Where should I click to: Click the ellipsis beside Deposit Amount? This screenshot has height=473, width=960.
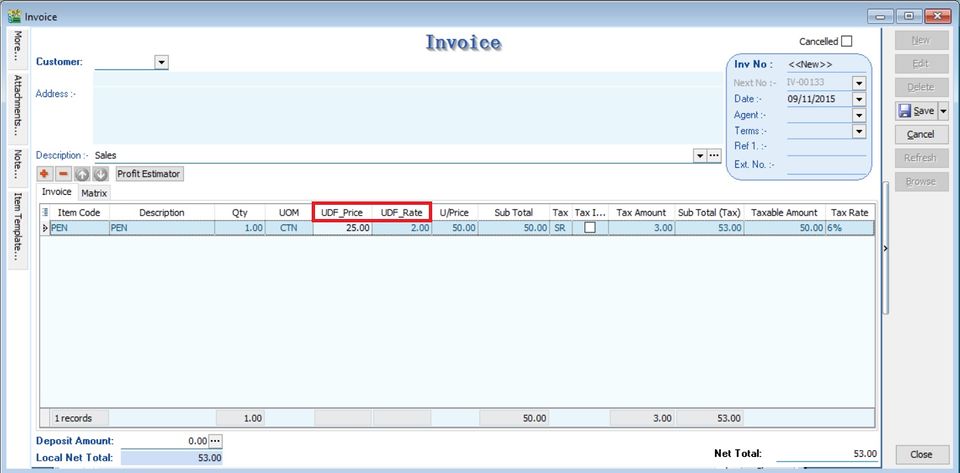[215, 441]
